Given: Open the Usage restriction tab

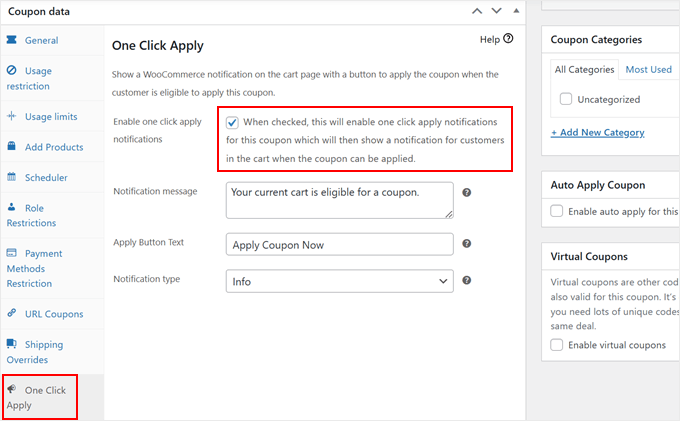Looking at the screenshot, I should tap(52, 78).
